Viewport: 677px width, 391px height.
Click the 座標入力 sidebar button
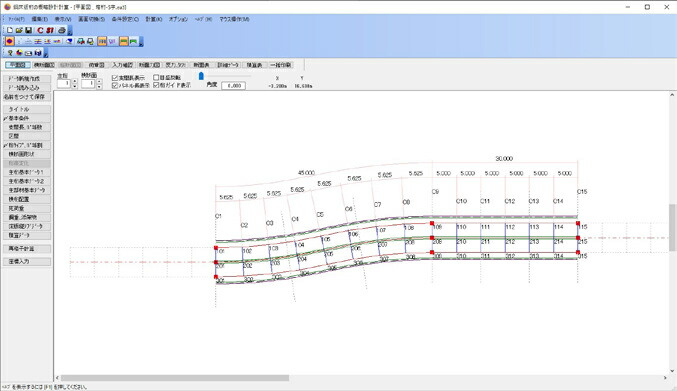27,262
